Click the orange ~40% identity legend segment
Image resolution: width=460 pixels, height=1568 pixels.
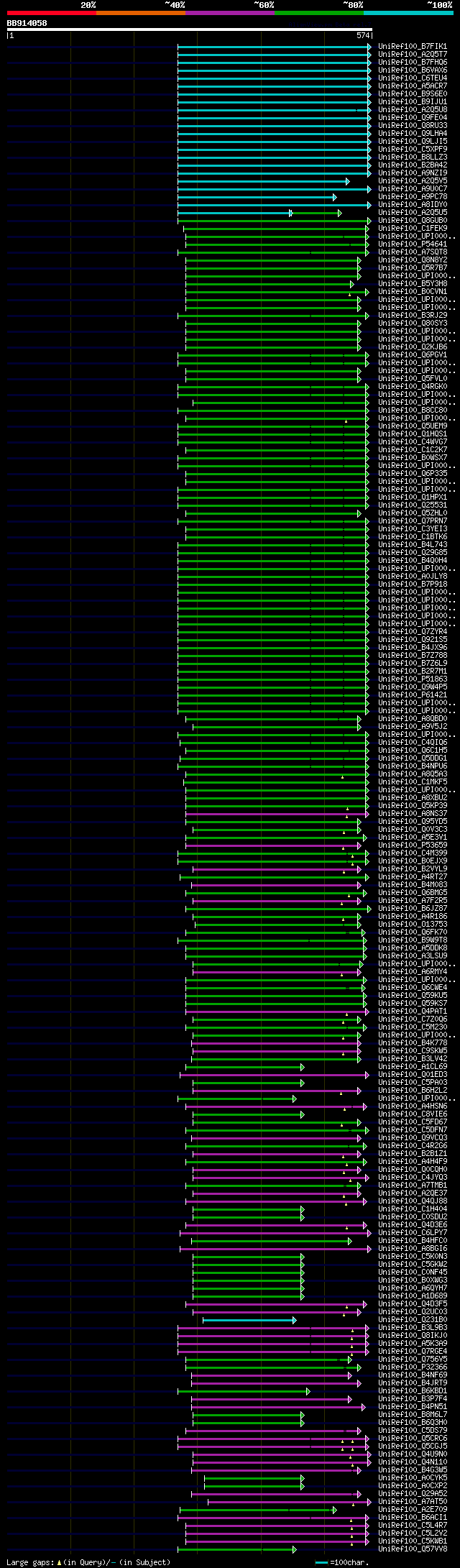tap(141, 13)
